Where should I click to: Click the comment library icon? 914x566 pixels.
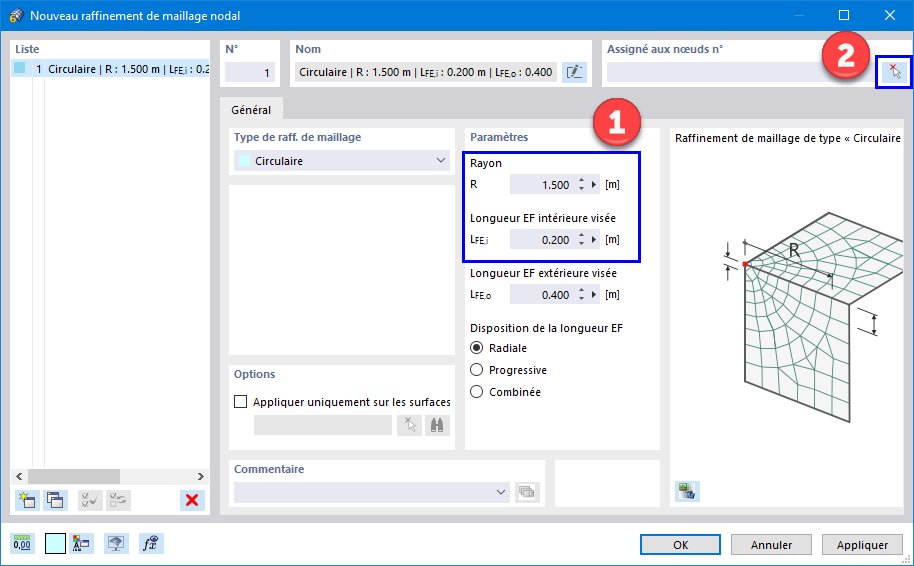[527, 492]
